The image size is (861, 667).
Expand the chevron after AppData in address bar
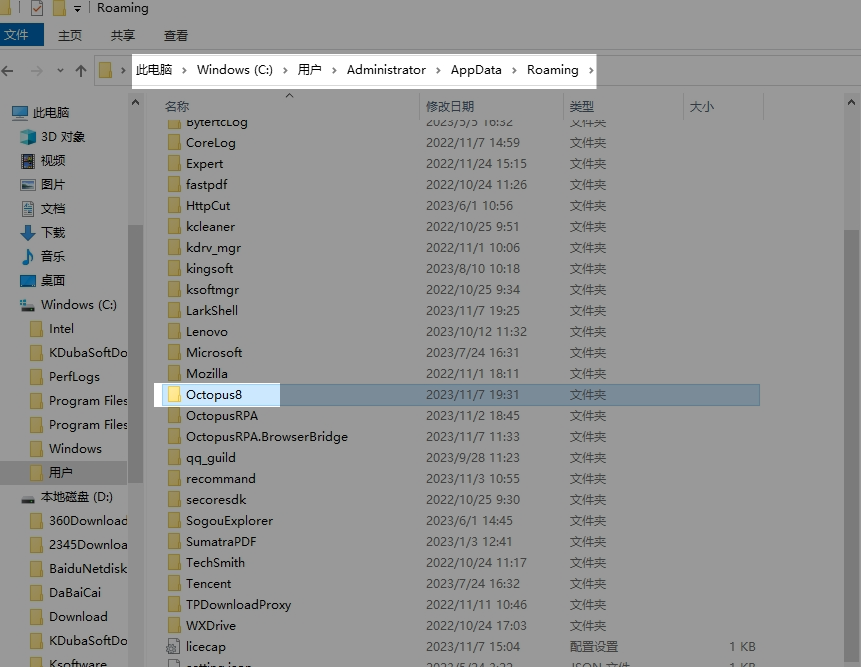[x=515, y=70]
